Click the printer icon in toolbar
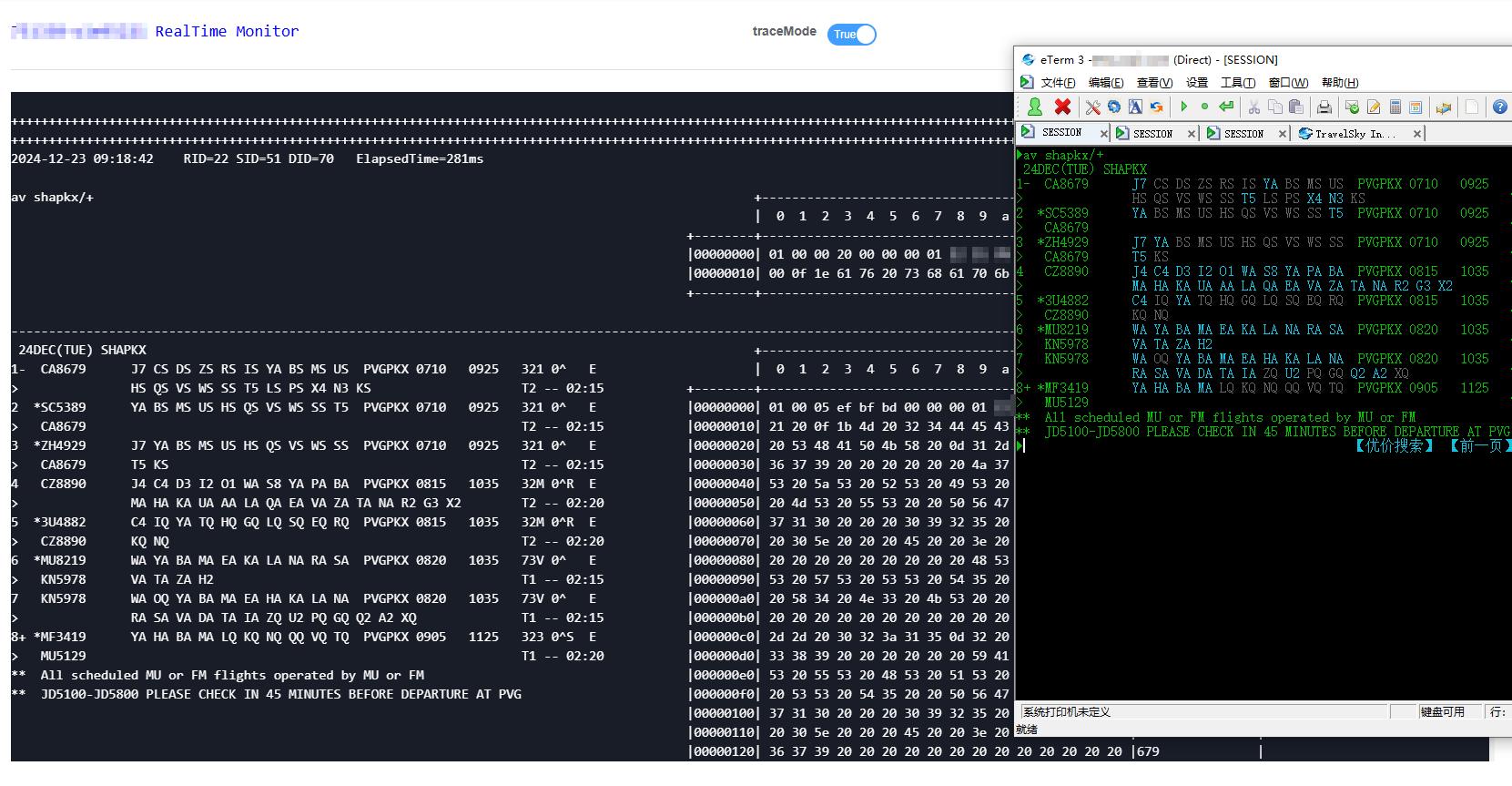The width and height of the screenshot is (1512, 786). pos(1324,107)
